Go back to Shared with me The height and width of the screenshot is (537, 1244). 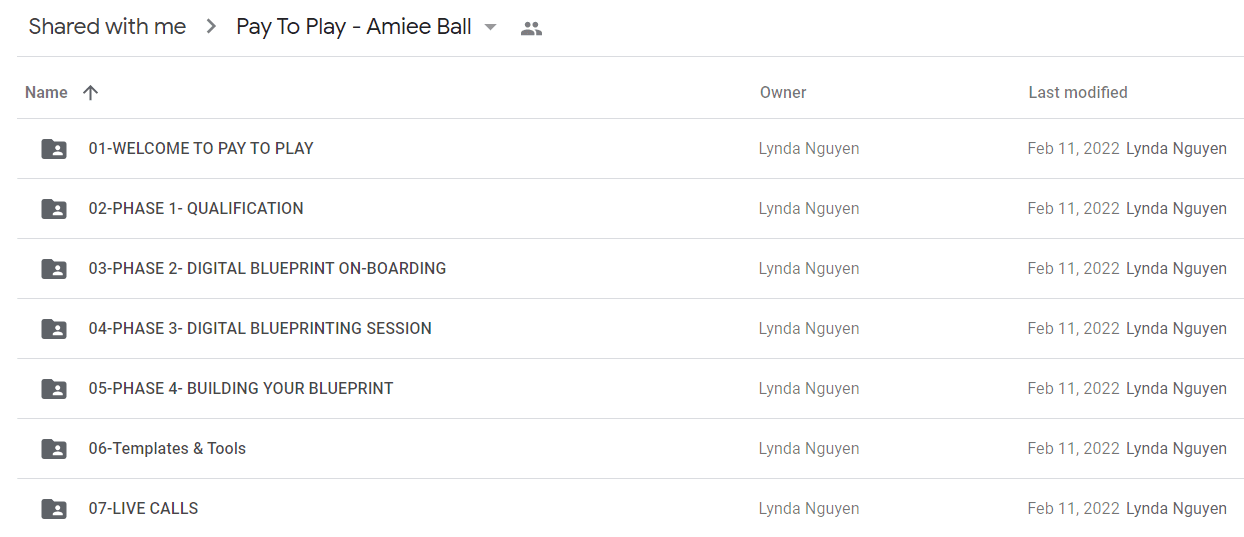click(x=107, y=27)
